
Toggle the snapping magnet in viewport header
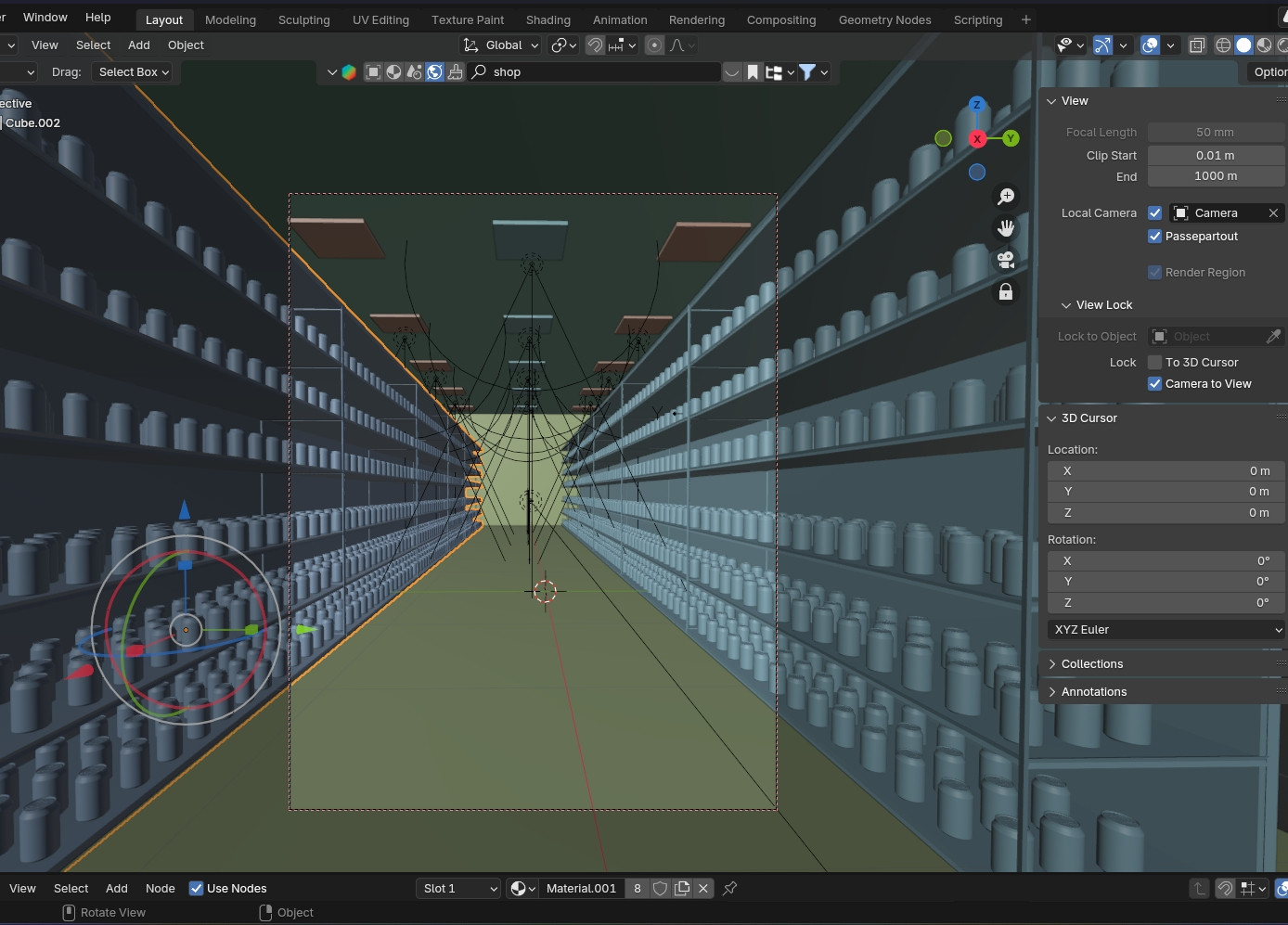click(x=596, y=45)
